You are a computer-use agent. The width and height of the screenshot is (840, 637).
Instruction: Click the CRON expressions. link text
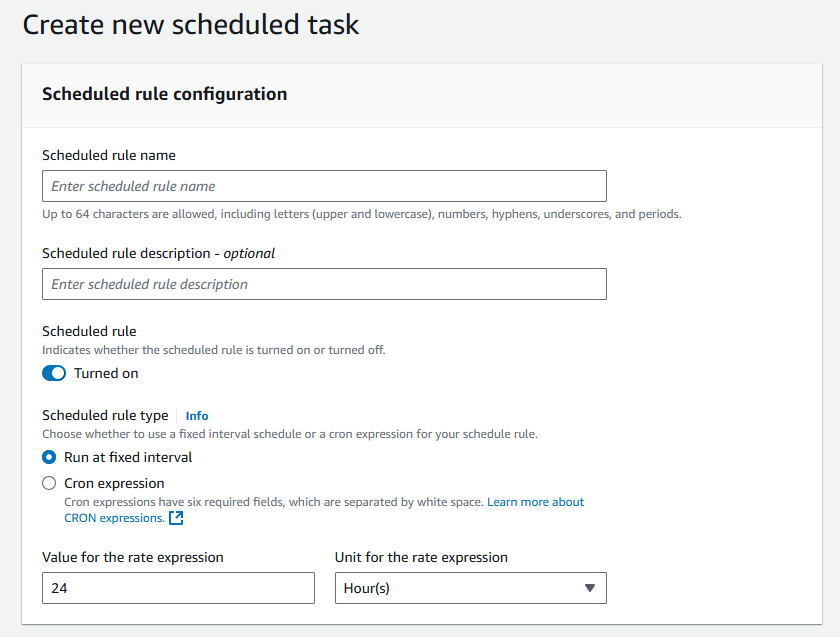coord(114,518)
